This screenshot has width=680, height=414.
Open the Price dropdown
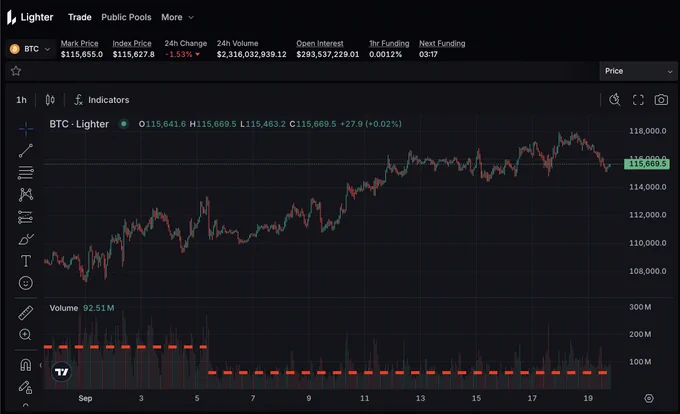(638, 71)
